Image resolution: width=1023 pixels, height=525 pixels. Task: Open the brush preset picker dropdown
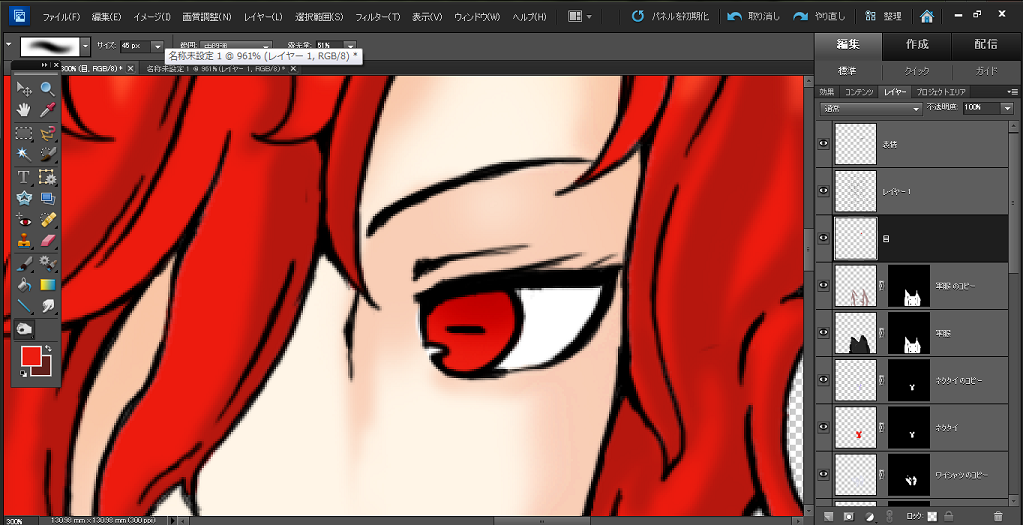click(86, 46)
